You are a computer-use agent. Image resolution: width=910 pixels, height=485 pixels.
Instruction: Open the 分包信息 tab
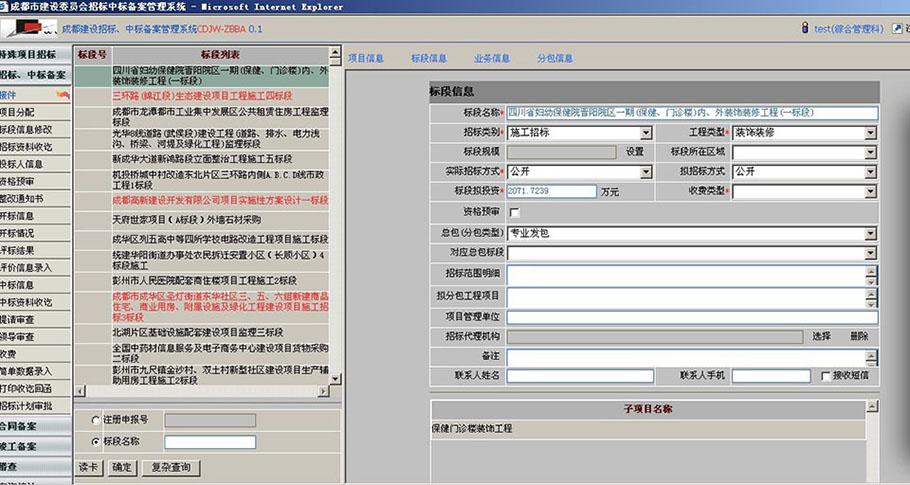coord(555,59)
